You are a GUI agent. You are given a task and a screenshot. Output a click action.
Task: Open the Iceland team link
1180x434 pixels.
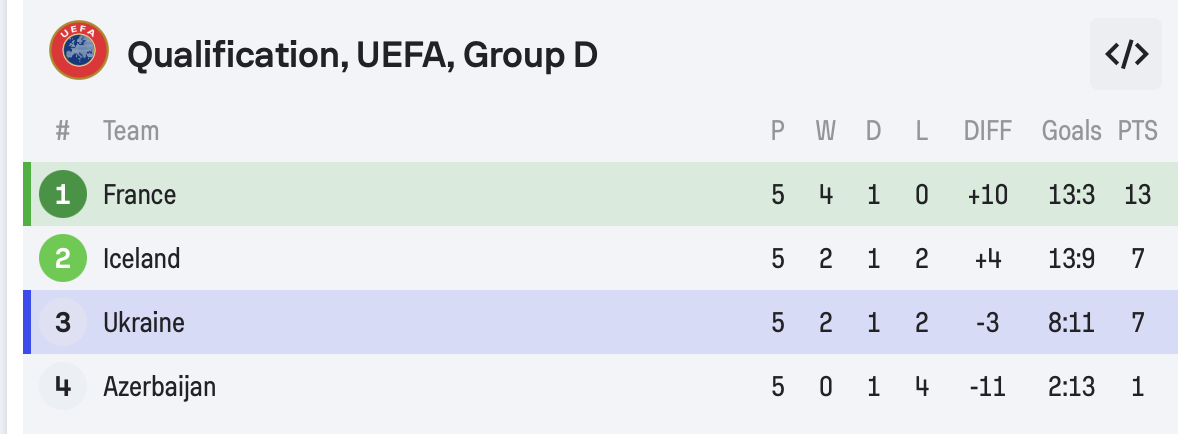(141, 259)
